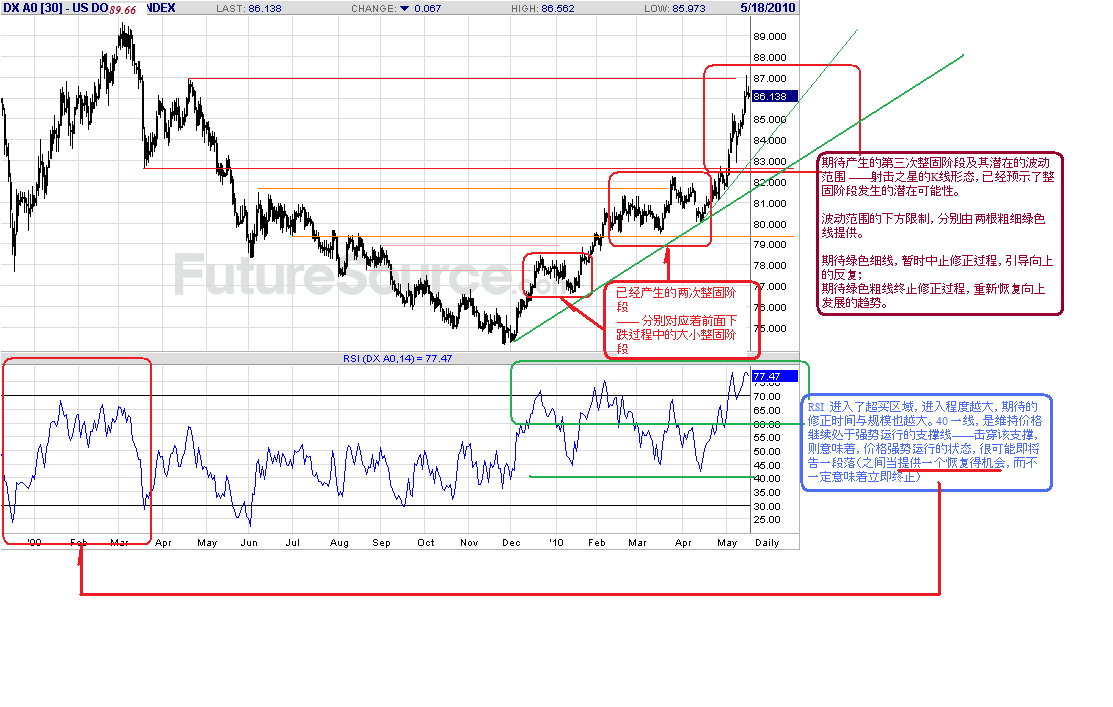1113x707 pixels.
Task: Click the Jun month label on time axis
Action: (249, 543)
